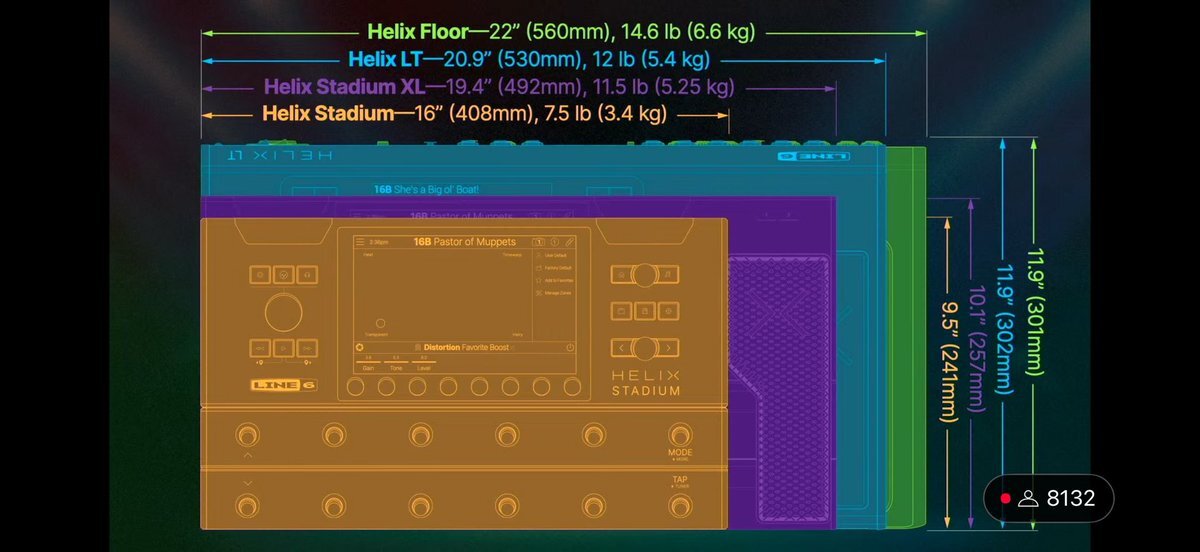1200x552 pixels.
Task: Click the Helix Stadium XL dimensions label
Action: tap(498, 88)
